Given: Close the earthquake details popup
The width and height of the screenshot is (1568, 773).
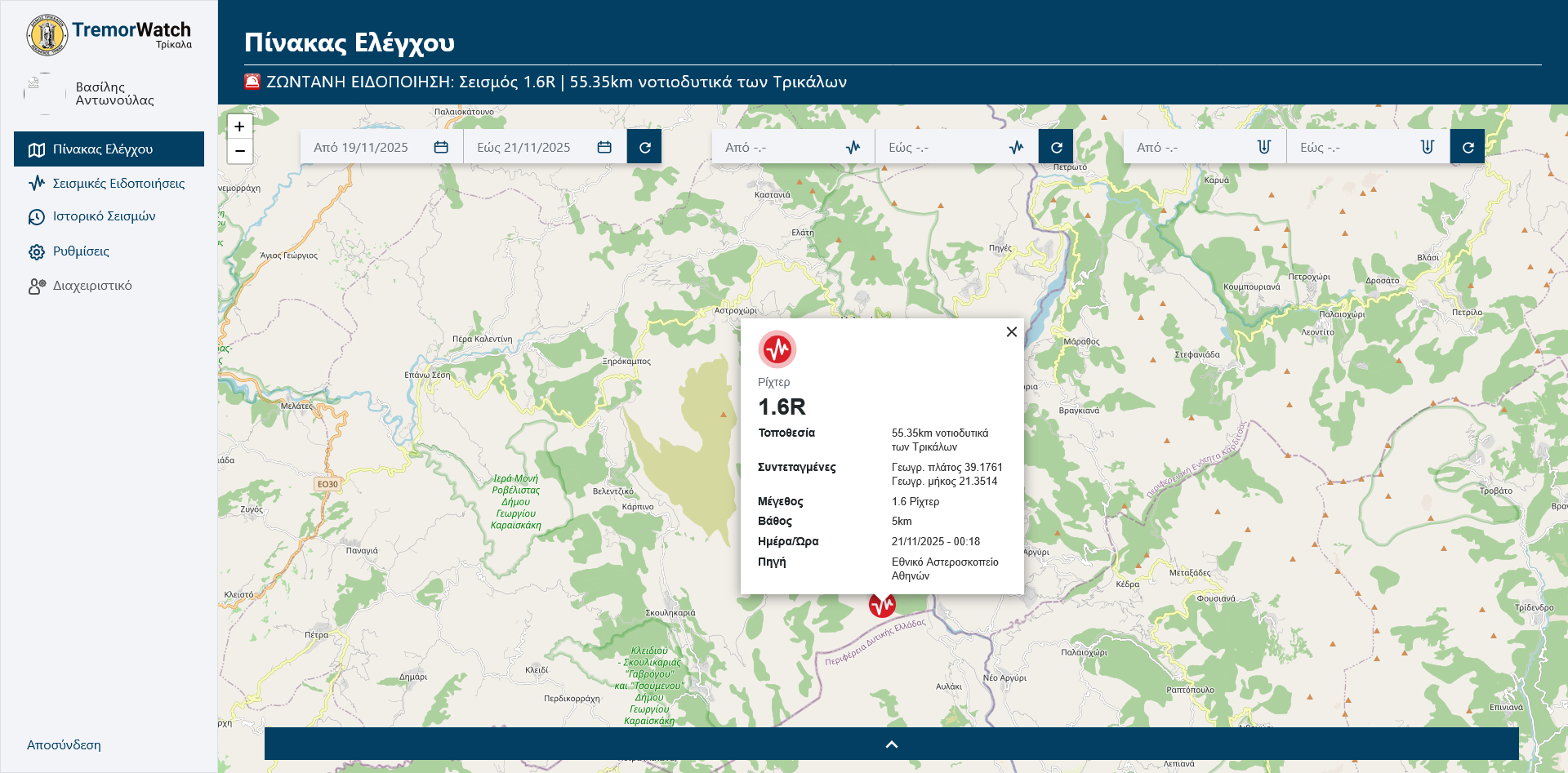Looking at the screenshot, I should click(x=1011, y=332).
